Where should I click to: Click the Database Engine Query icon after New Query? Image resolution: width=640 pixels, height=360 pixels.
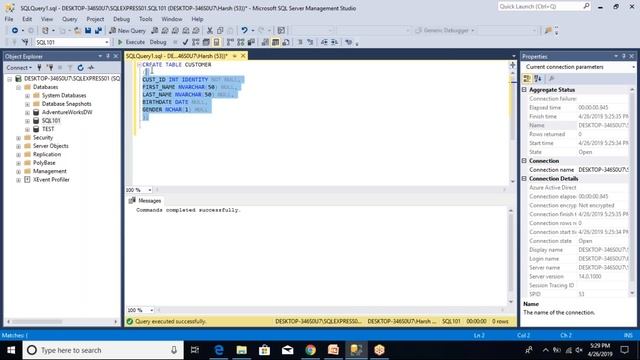pyautogui.click(x=155, y=31)
